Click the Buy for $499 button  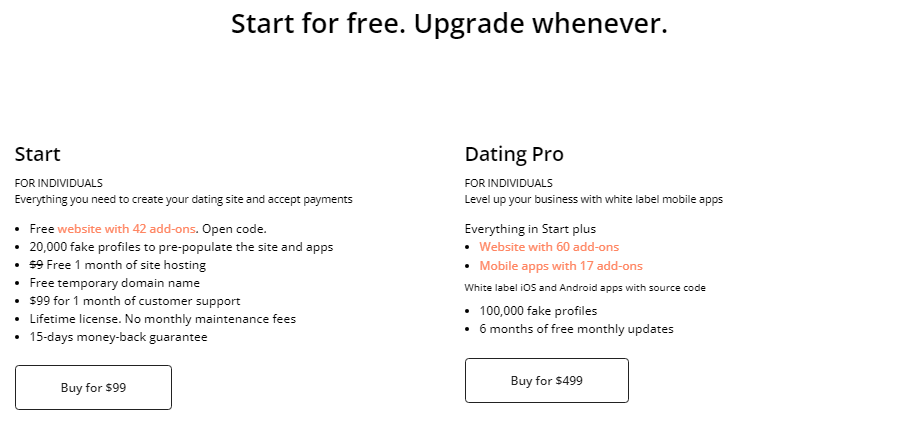click(547, 381)
